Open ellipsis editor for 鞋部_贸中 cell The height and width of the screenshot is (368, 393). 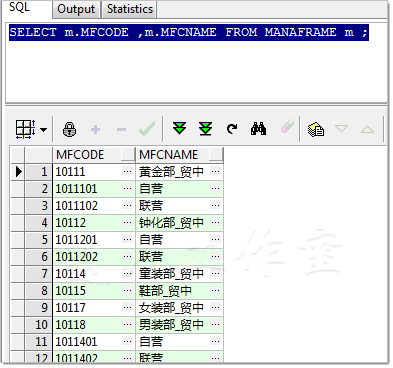click(x=216, y=291)
